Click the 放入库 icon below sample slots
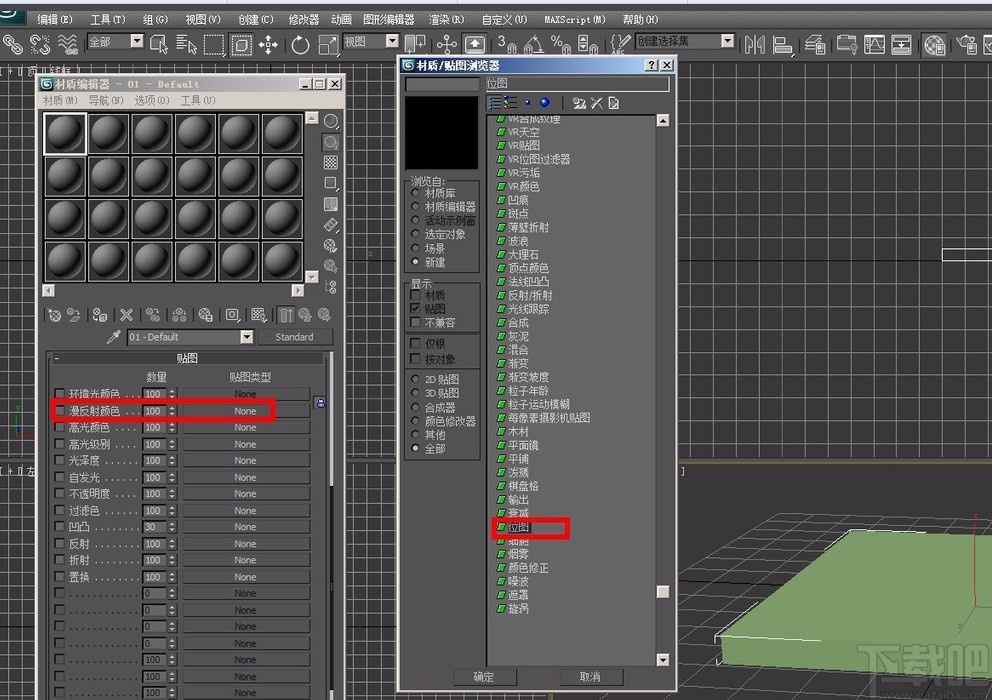992x700 pixels. (x=204, y=315)
